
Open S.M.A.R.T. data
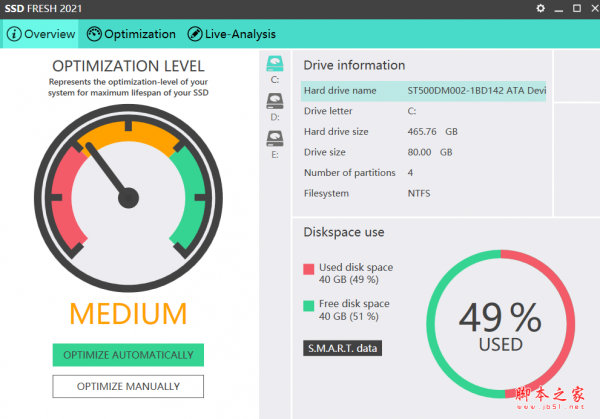click(342, 348)
